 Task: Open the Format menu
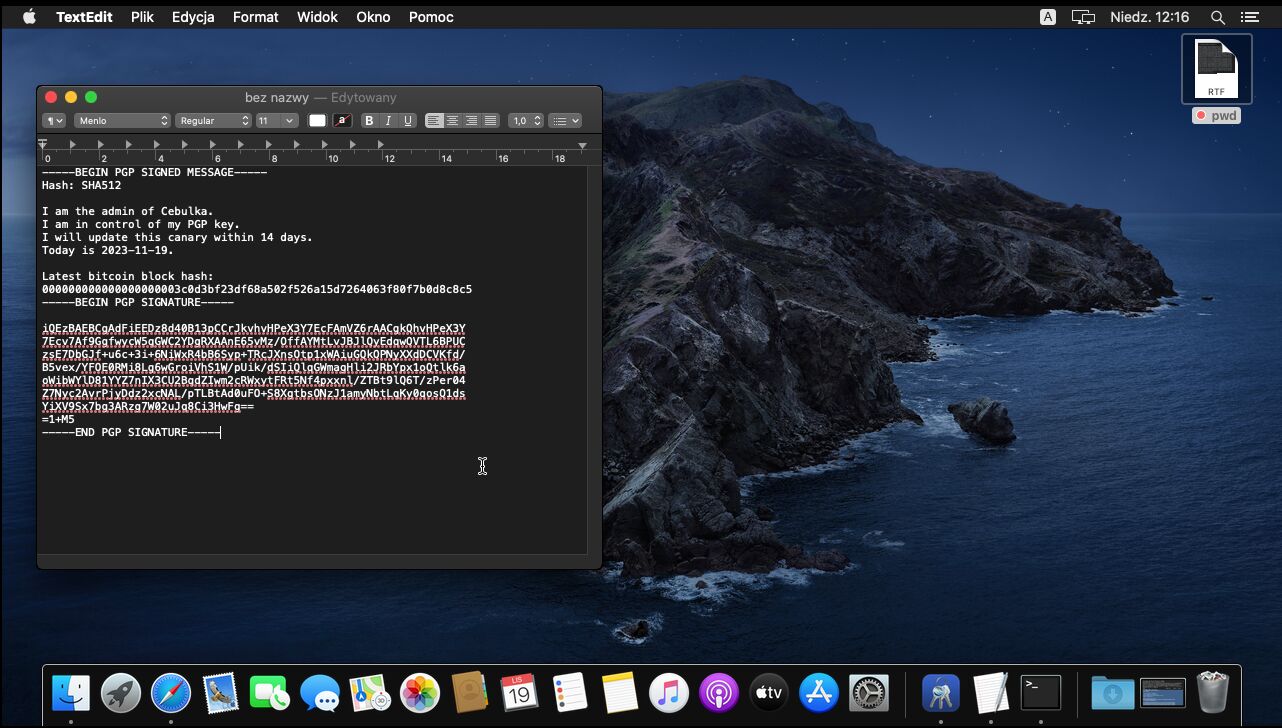[255, 17]
